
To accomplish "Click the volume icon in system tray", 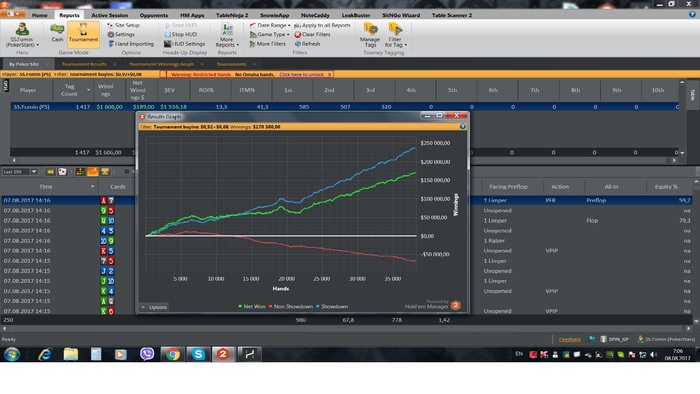I will (654, 354).
